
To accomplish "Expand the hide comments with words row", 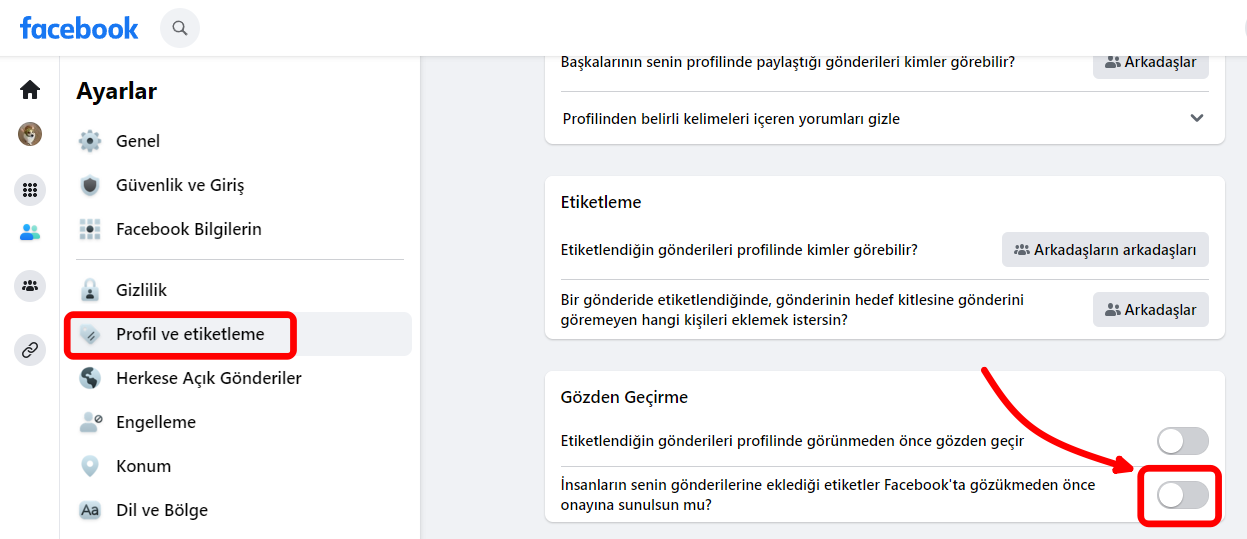I will [x=1196, y=118].
